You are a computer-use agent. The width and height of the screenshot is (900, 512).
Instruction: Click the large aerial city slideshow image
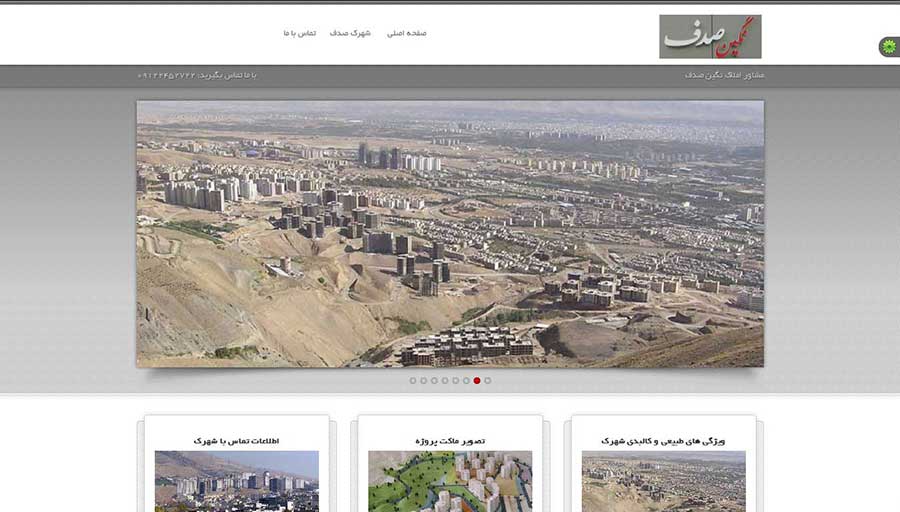pyautogui.click(x=450, y=233)
